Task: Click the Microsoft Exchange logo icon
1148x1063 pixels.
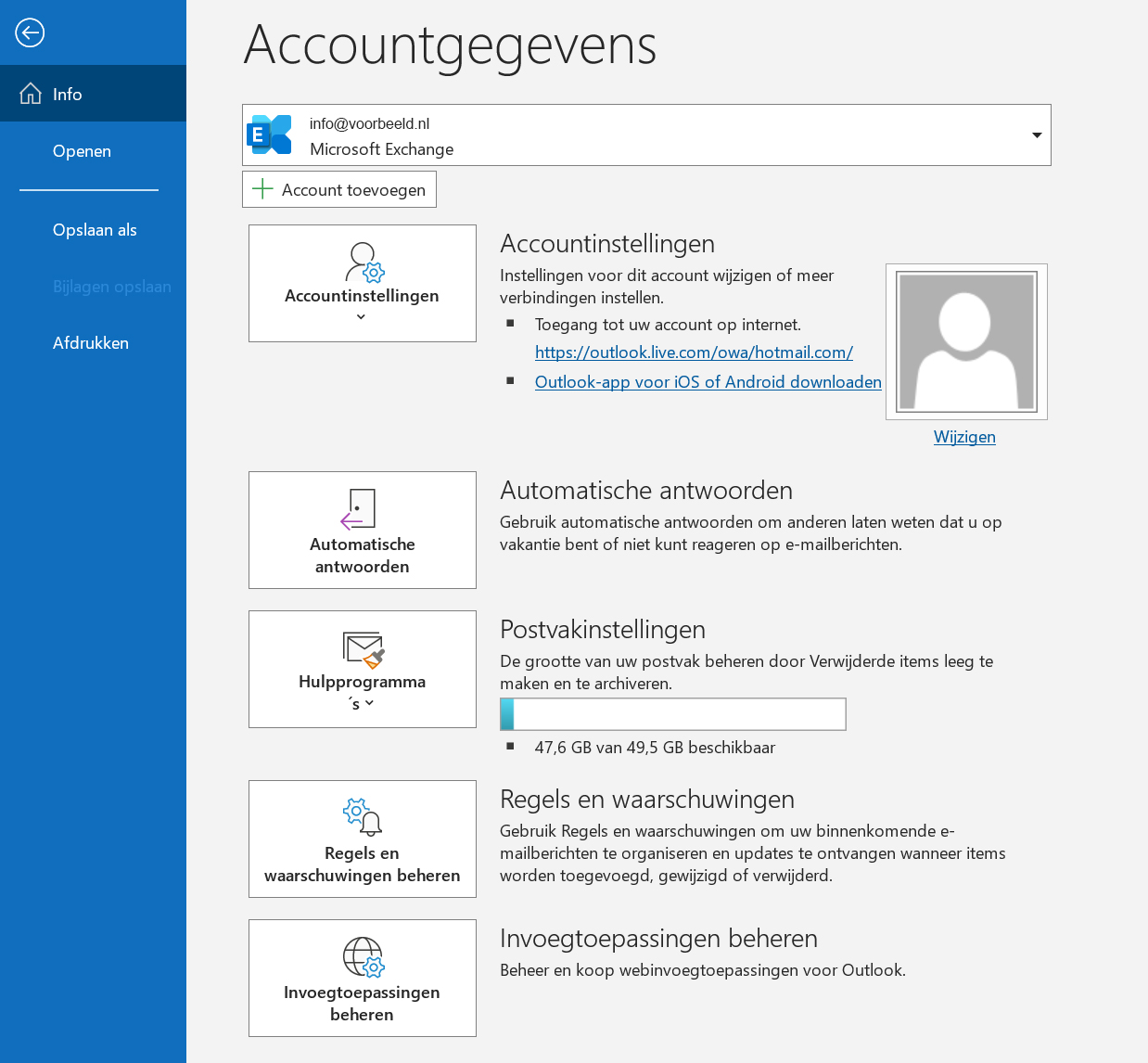Action: point(269,134)
